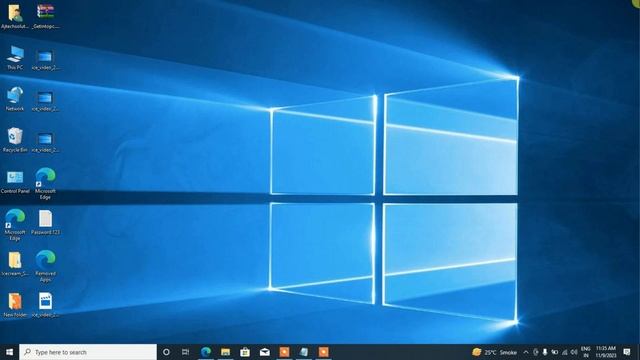
Task: Select the Recycle Bin icon
Action: (15, 140)
